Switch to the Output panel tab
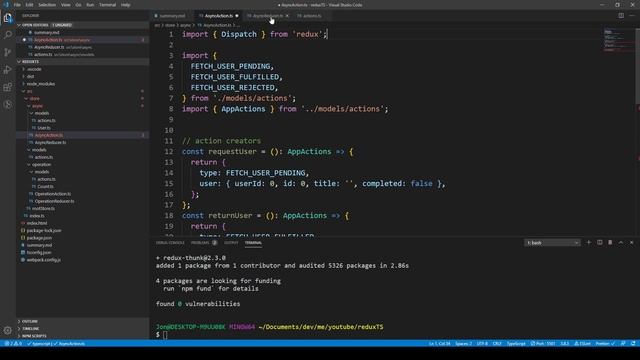 point(231,243)
